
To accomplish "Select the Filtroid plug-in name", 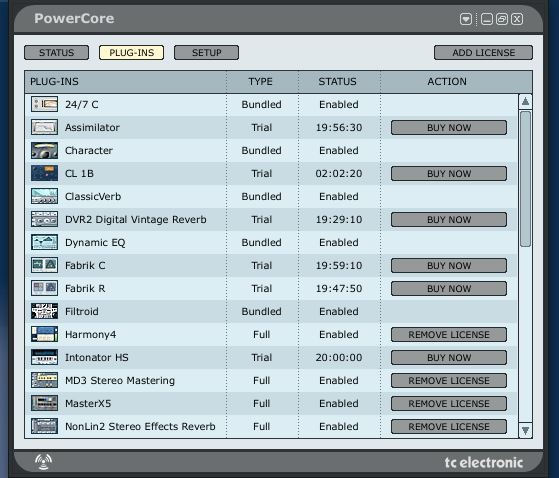I will [x=82, y=312].
